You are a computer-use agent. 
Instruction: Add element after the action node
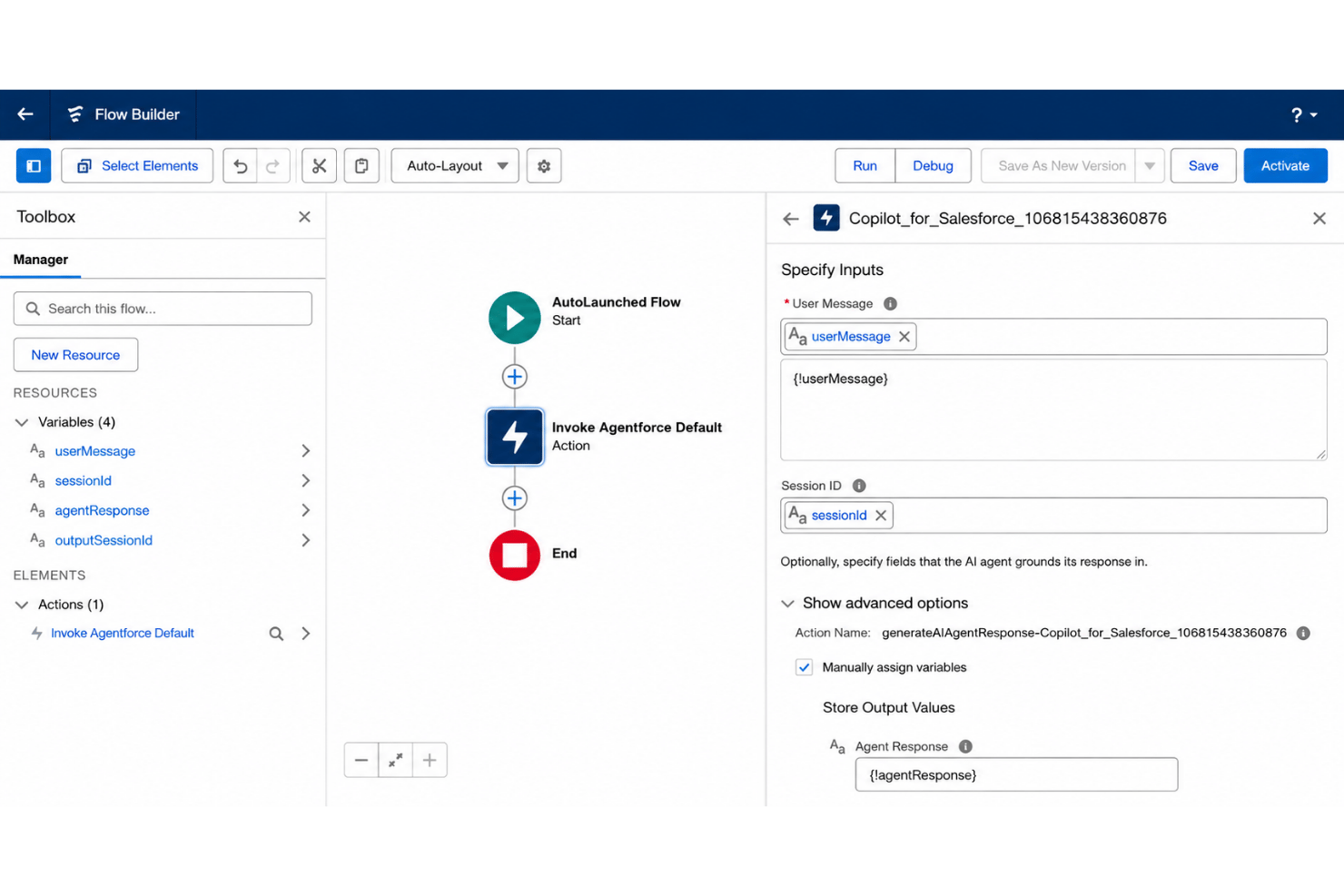(515, 498)
